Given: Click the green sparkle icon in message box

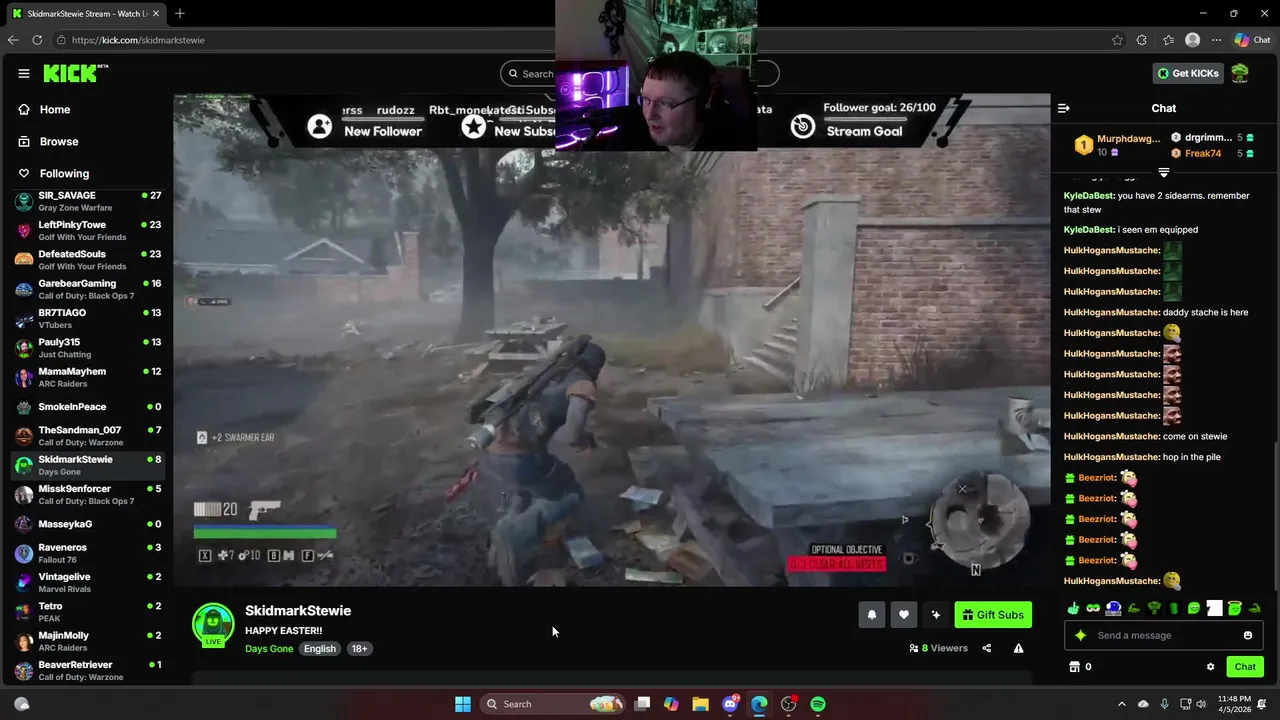Looking at the screenshot, I should [x=1080, y=635].
